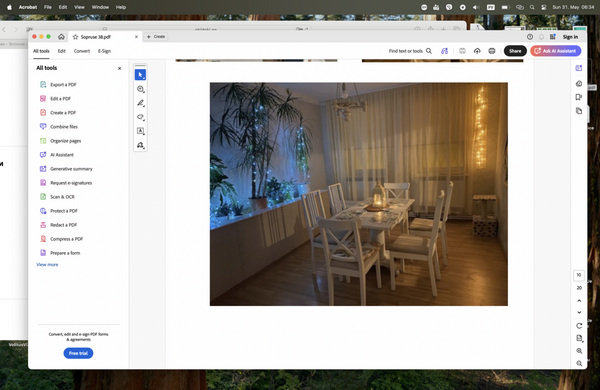
Task: Switch to E-Sign tab
Action: click(104, 51)
